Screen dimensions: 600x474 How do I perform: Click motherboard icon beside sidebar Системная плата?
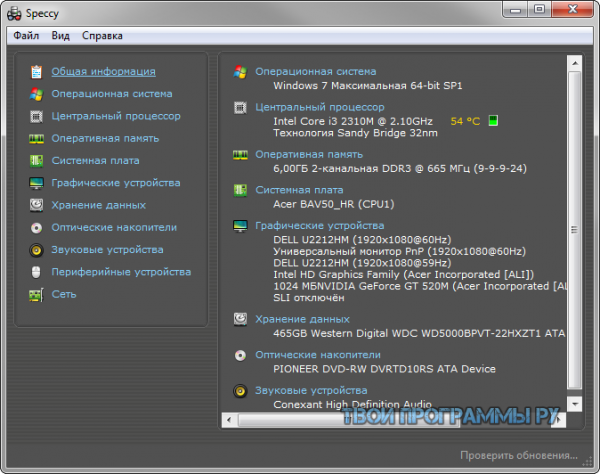[36, 161]
